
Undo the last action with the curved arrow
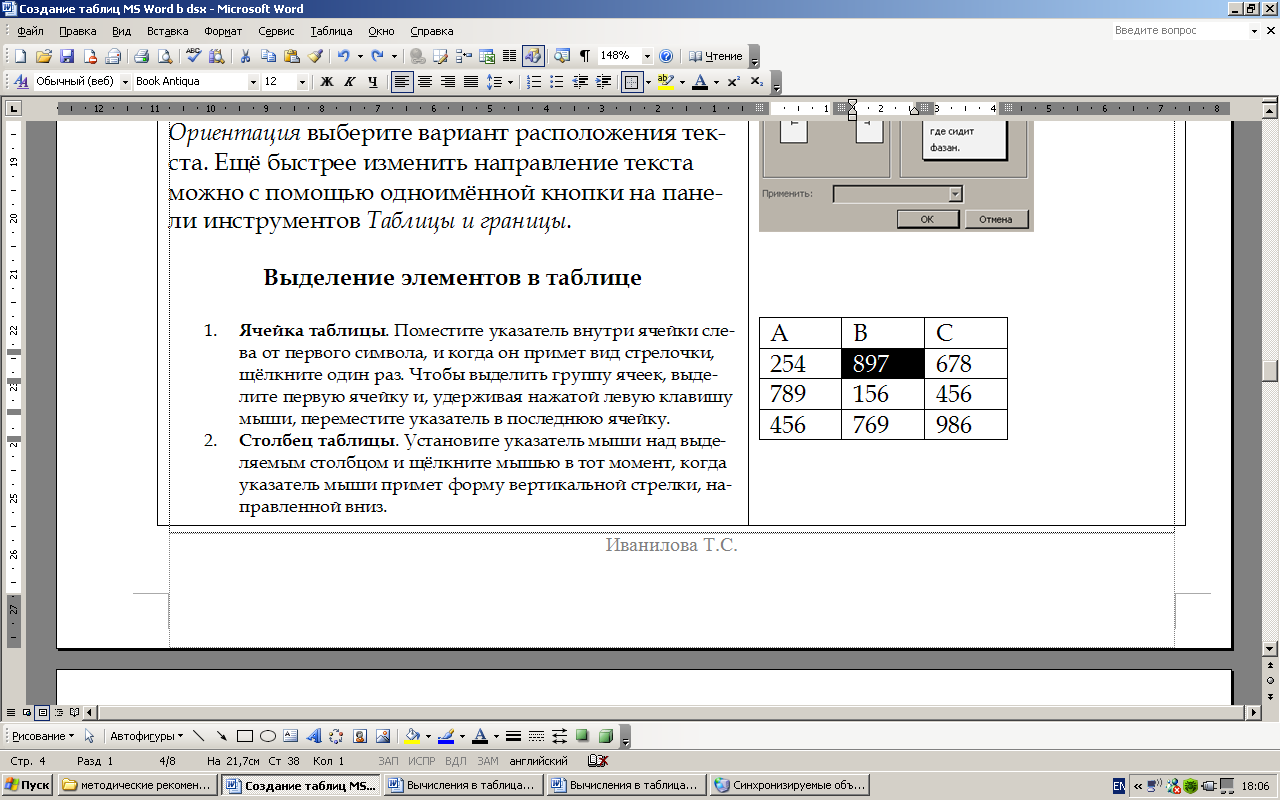point(343,56)
